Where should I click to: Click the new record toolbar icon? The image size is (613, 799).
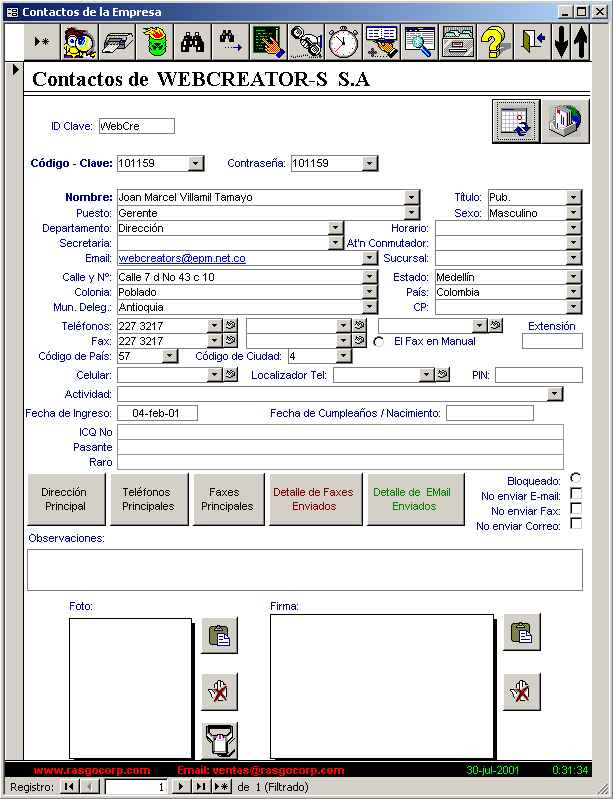(42, 42)
